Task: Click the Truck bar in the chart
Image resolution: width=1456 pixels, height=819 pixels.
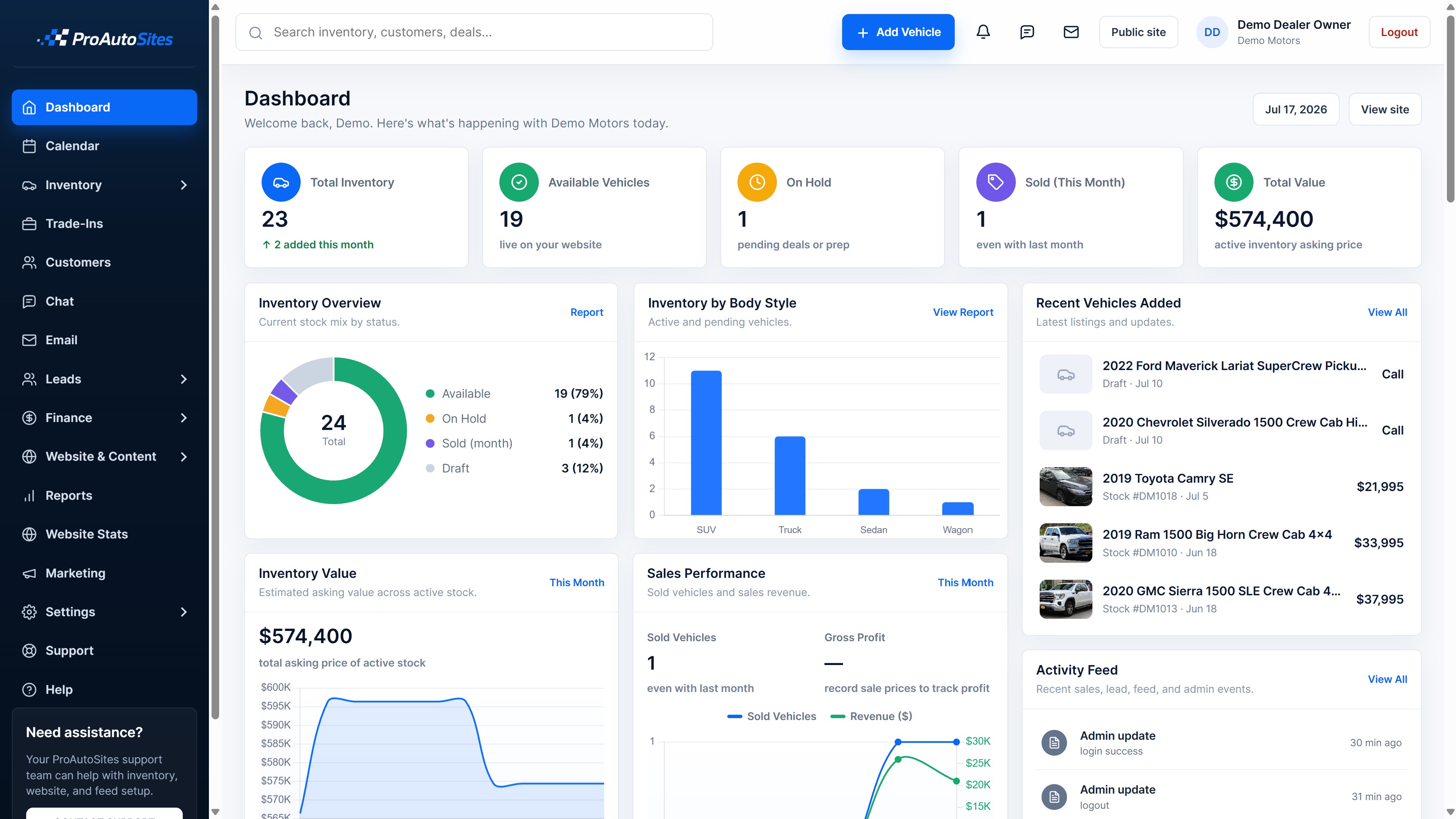Action: click(789, 475)
